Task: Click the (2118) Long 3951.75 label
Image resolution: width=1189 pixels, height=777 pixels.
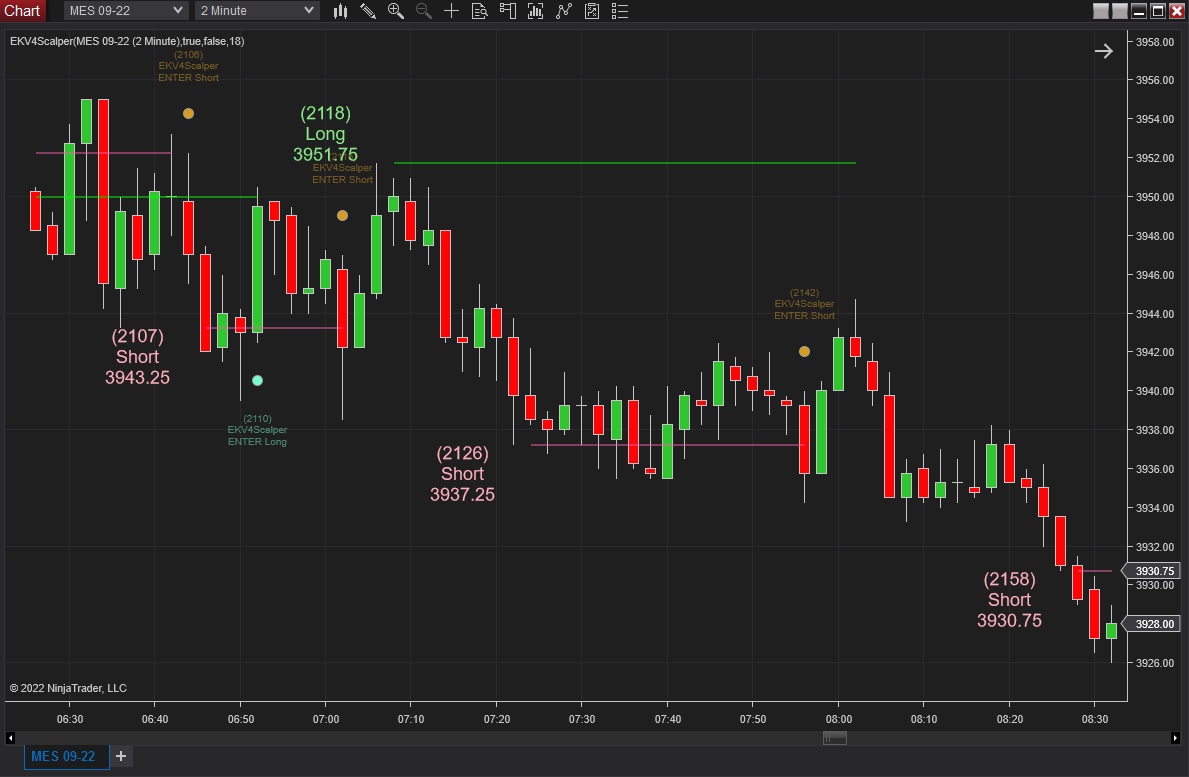Action: [325, 133]
